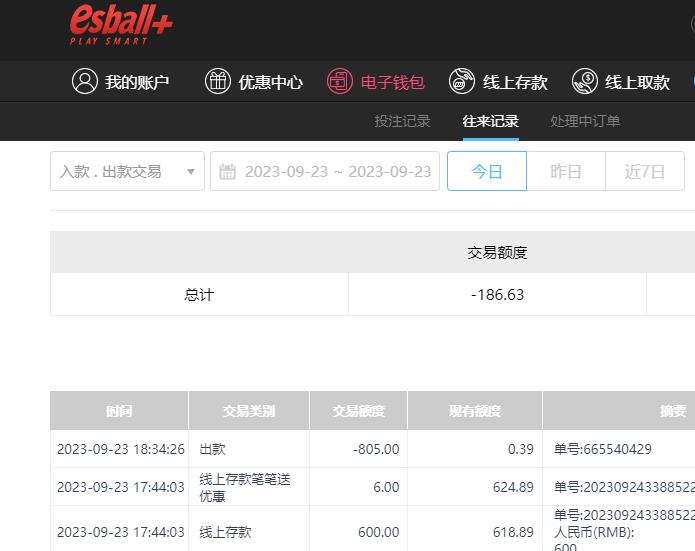Click the 交易额度 table column header
Image resolution: width=695 pixels, height=551 pixels.
tap(359, 411)
